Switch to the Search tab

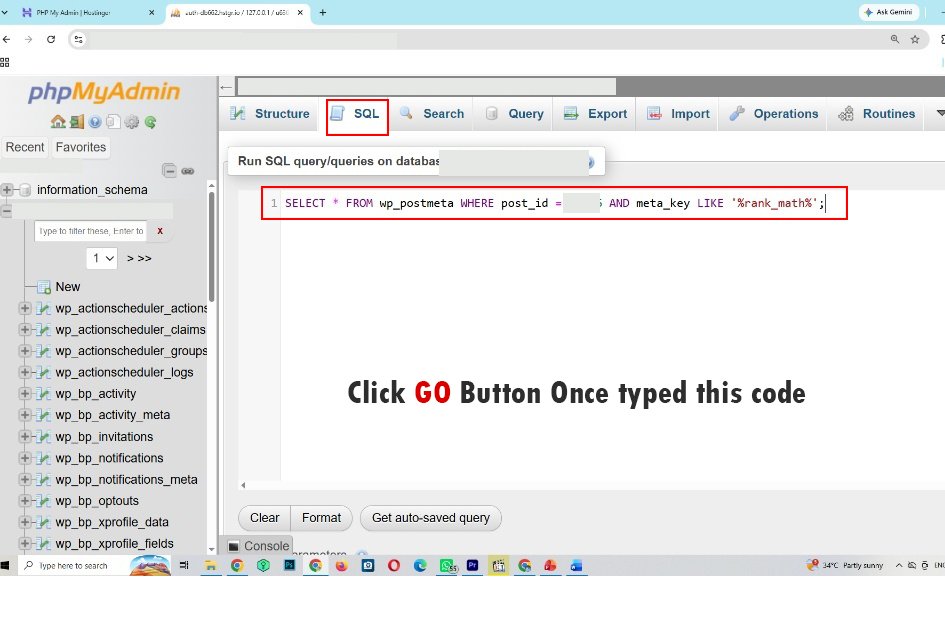coord(432,114)
